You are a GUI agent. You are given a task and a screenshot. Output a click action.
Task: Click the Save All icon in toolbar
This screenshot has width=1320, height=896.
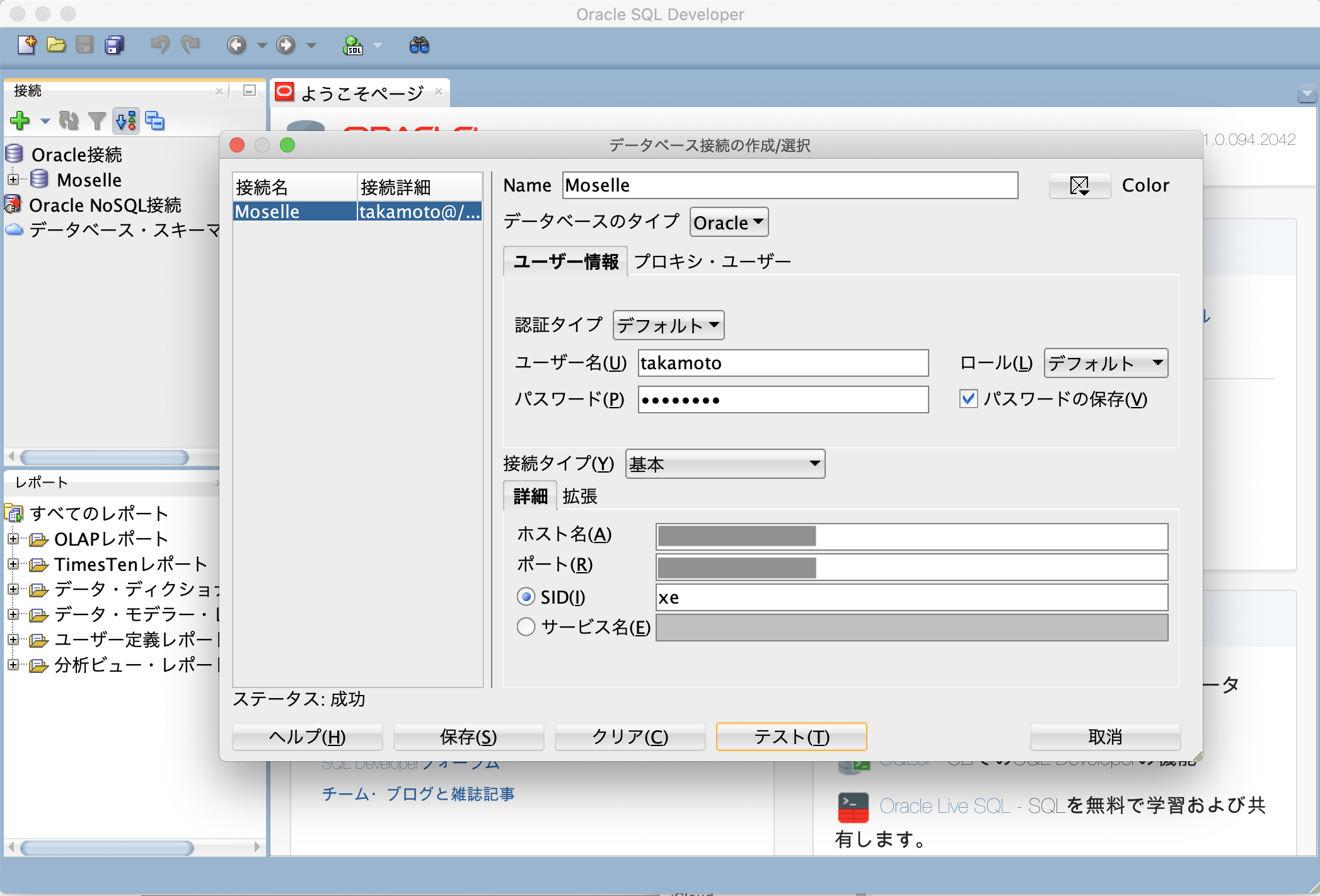pos(115,45)
